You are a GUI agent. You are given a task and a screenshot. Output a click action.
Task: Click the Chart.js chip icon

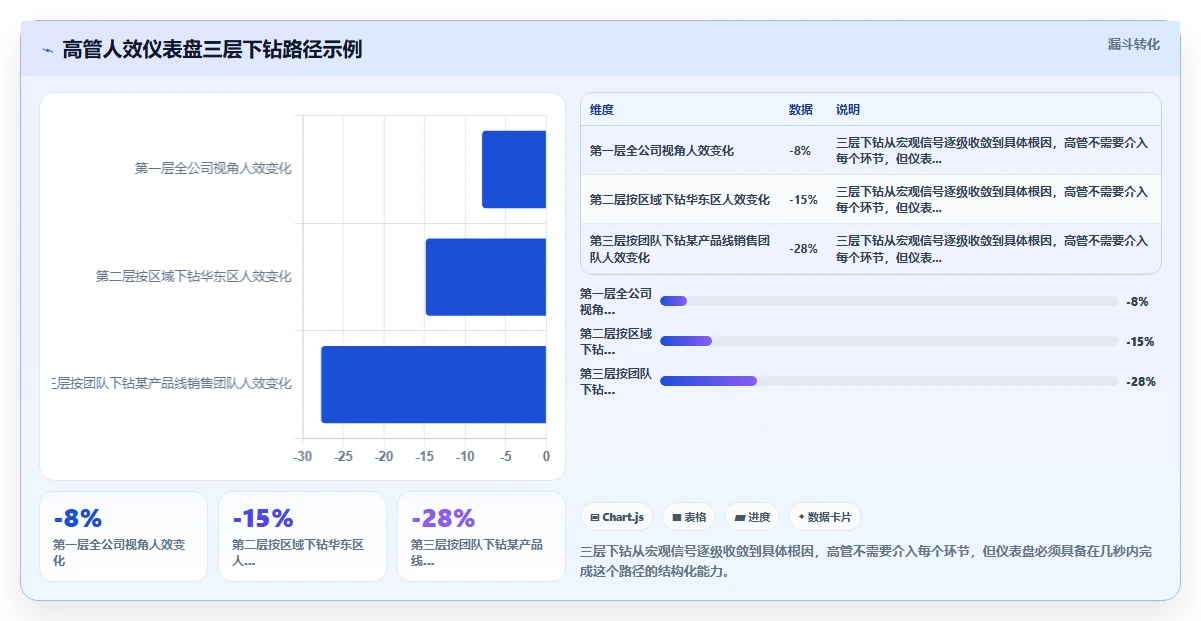point(595,517)
